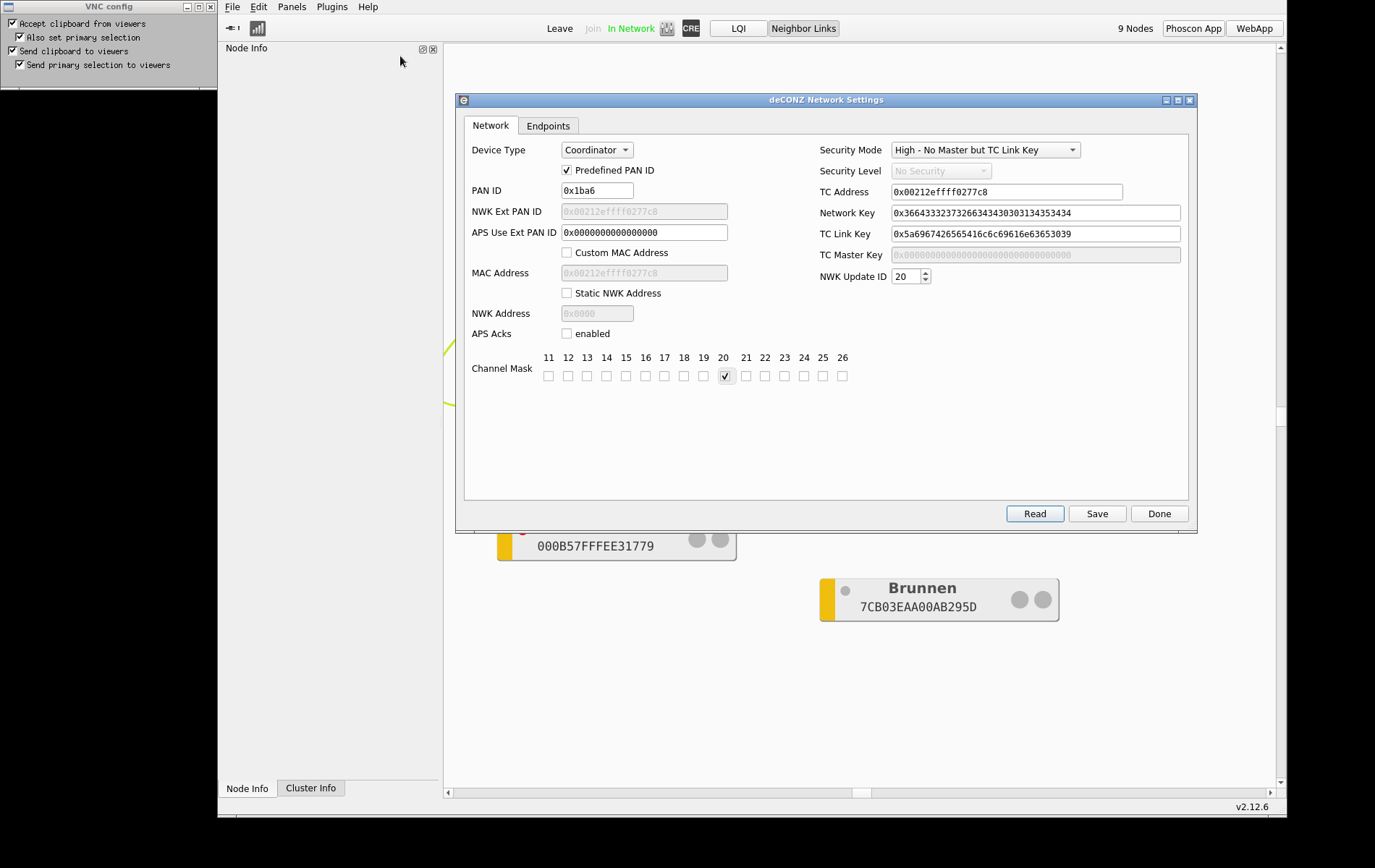This screenshot has height=868, width=1375.
Task: Click the Brunnen node status dot
Action: pos(845,591)
